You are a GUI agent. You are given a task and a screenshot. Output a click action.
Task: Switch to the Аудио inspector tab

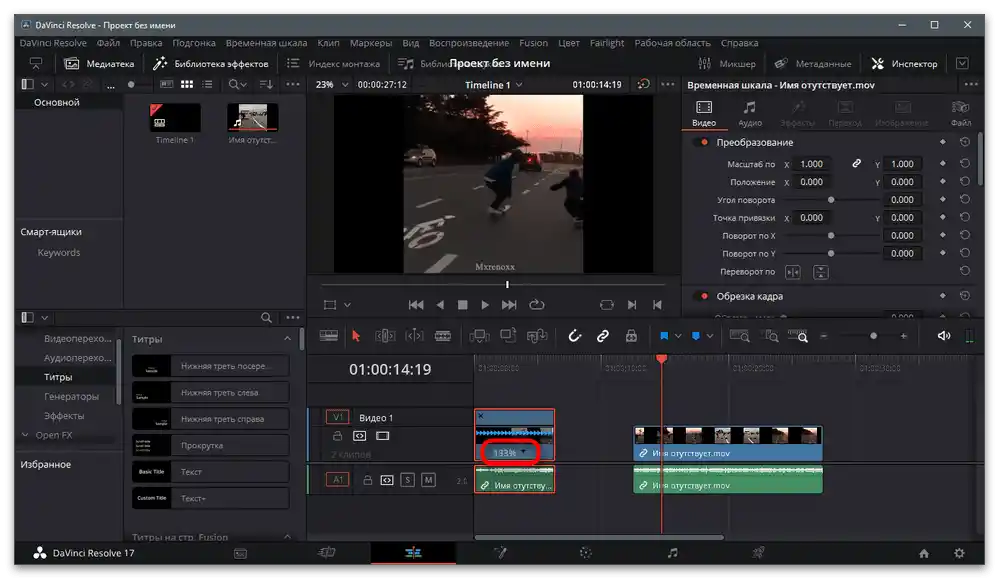[x=750, y=113]
